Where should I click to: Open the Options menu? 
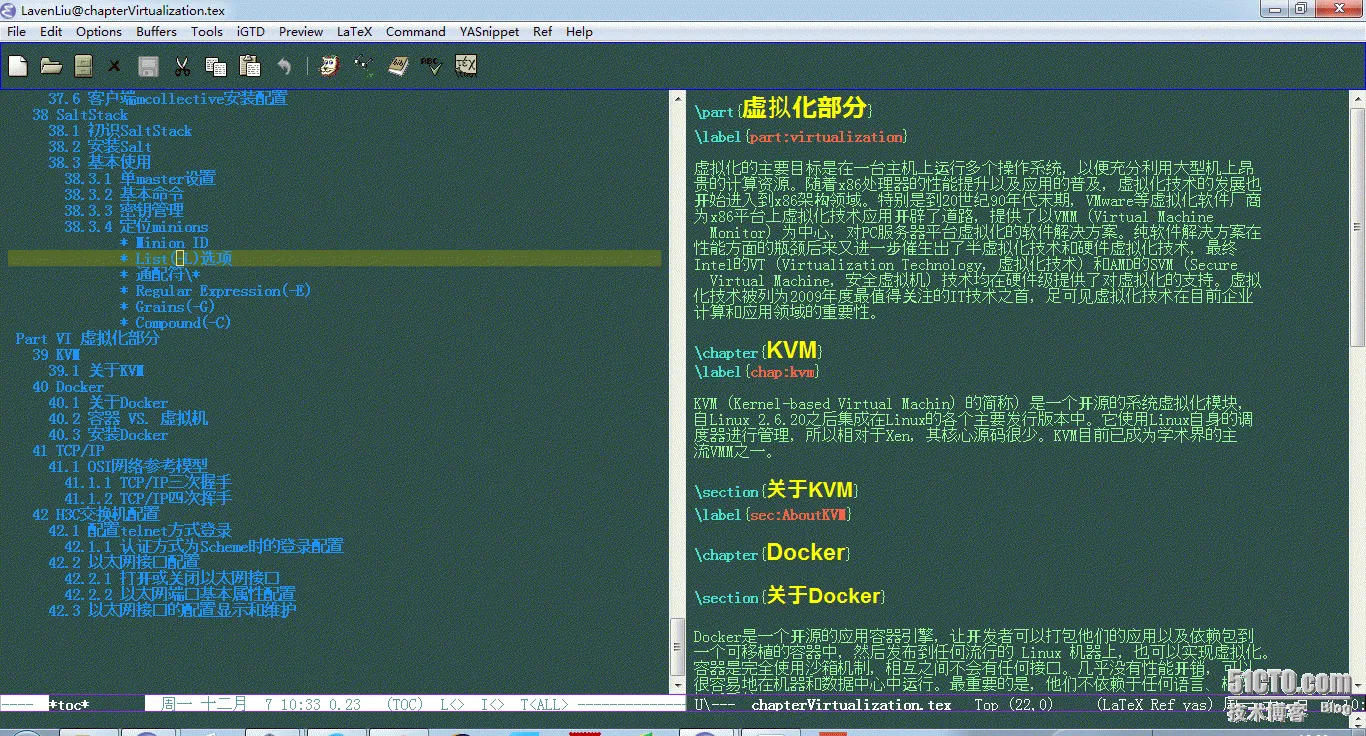click(99, 31)
